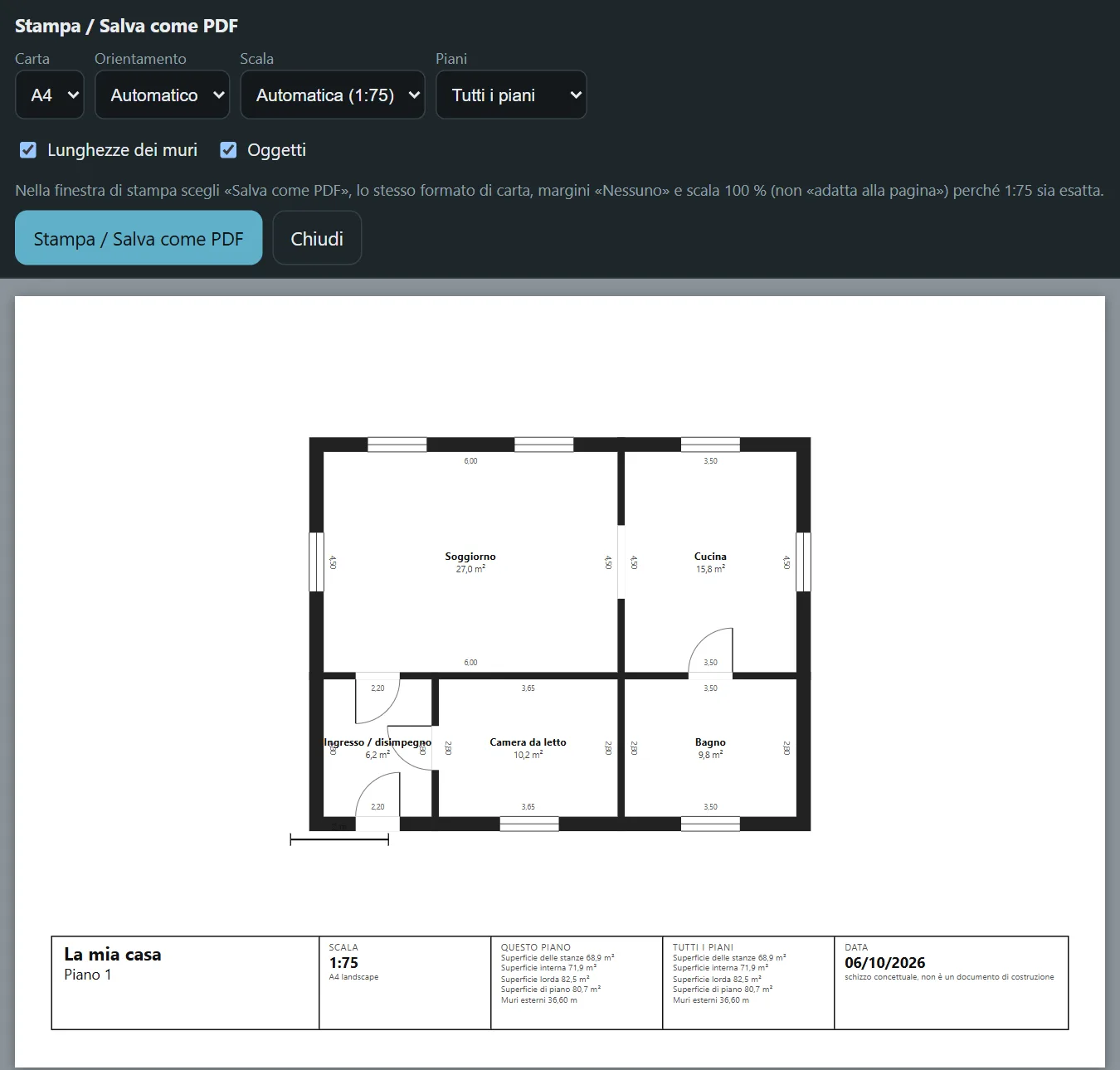Click the Bagno area 9,8 m² value

click(x=710, y=755)
